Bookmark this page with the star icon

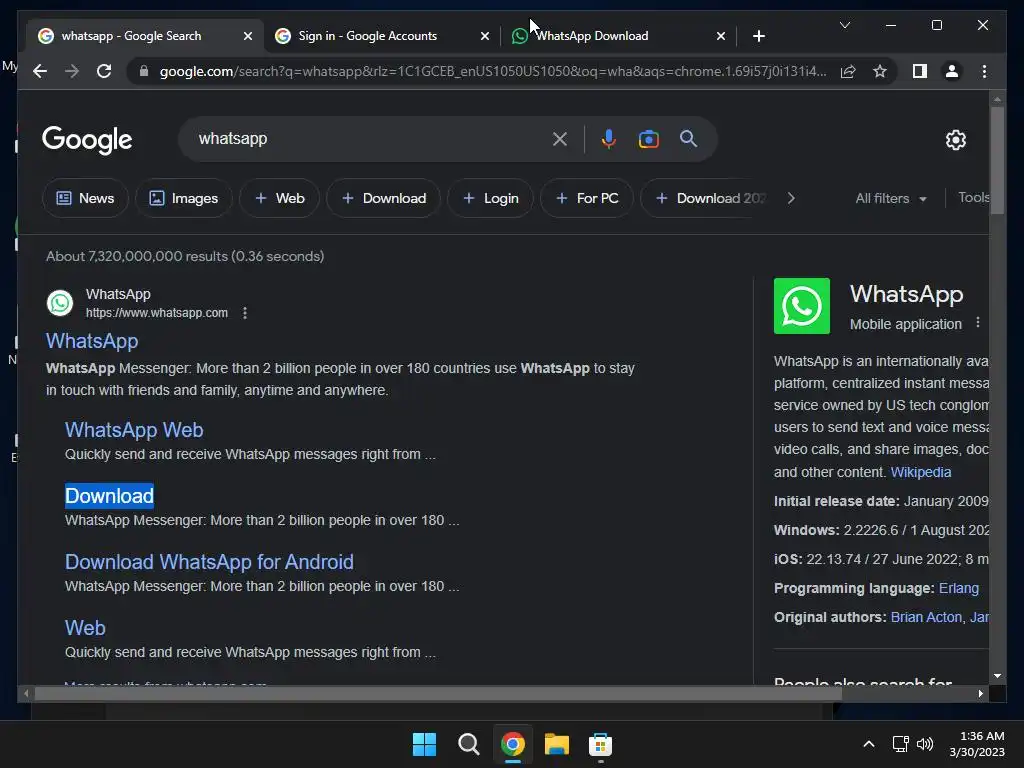880,71
